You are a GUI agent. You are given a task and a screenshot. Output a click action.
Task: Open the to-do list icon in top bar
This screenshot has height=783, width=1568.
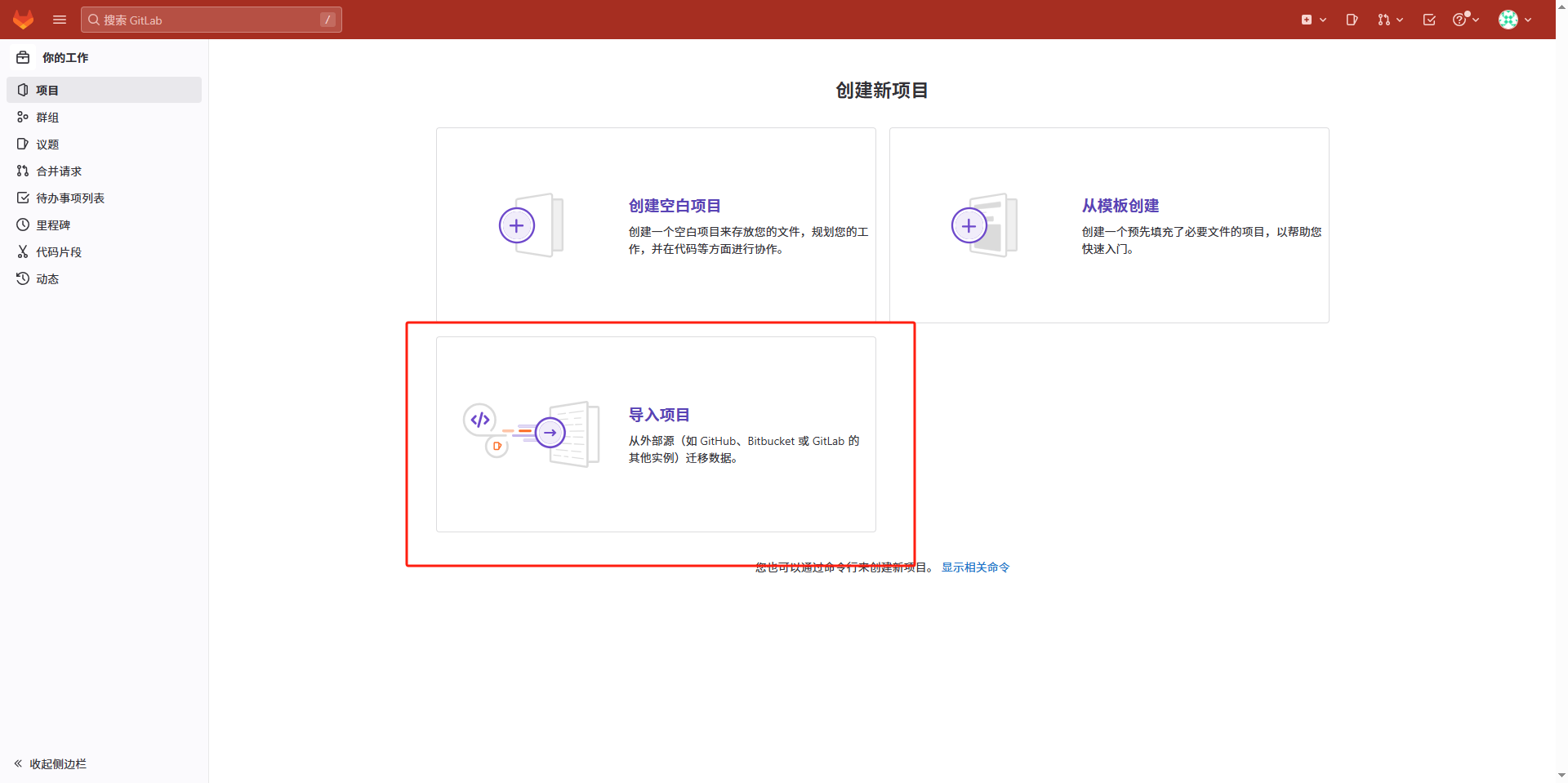(x=1429, y=20)
